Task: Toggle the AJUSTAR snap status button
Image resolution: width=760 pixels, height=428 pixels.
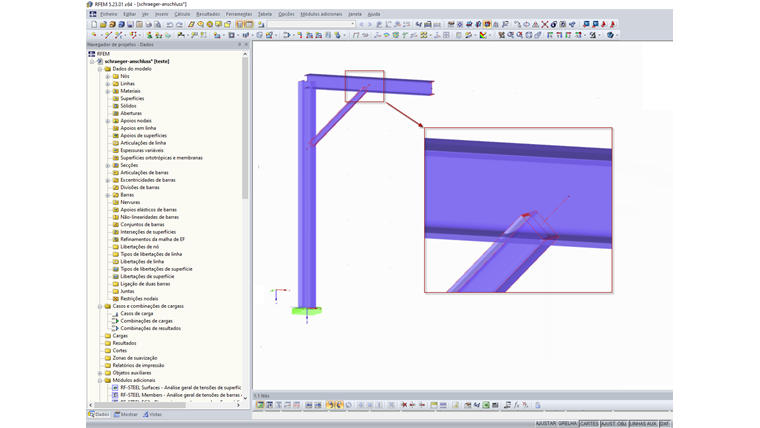Action: 546,424
